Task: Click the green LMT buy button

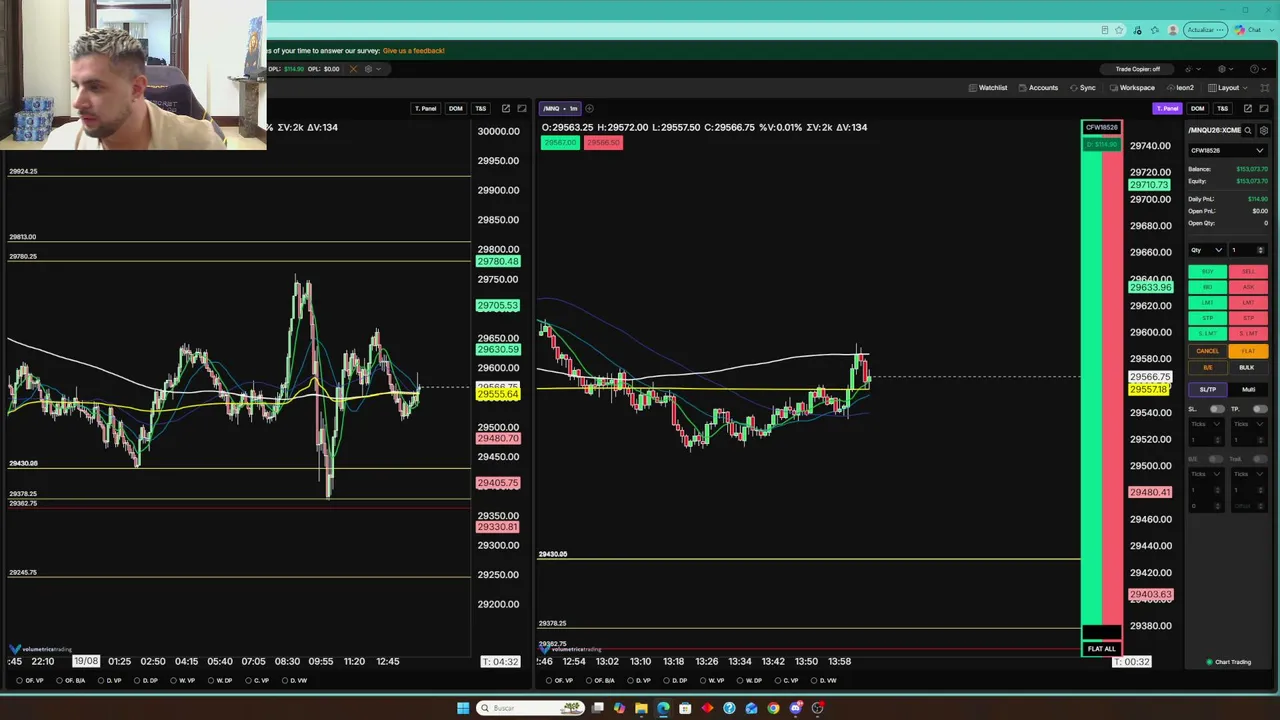Action: [1207, 302]
